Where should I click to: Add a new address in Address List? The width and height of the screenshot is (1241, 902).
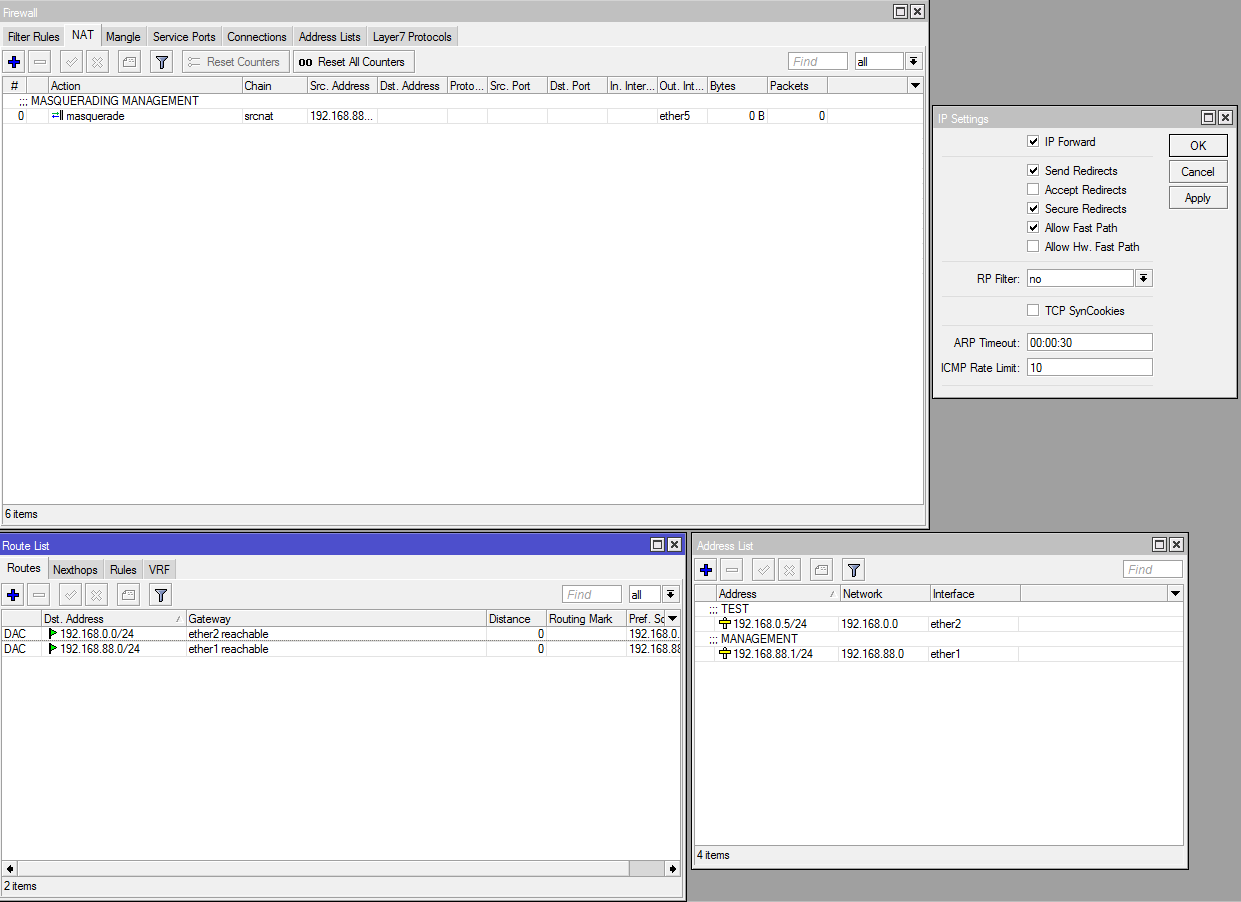click(706, 570)
